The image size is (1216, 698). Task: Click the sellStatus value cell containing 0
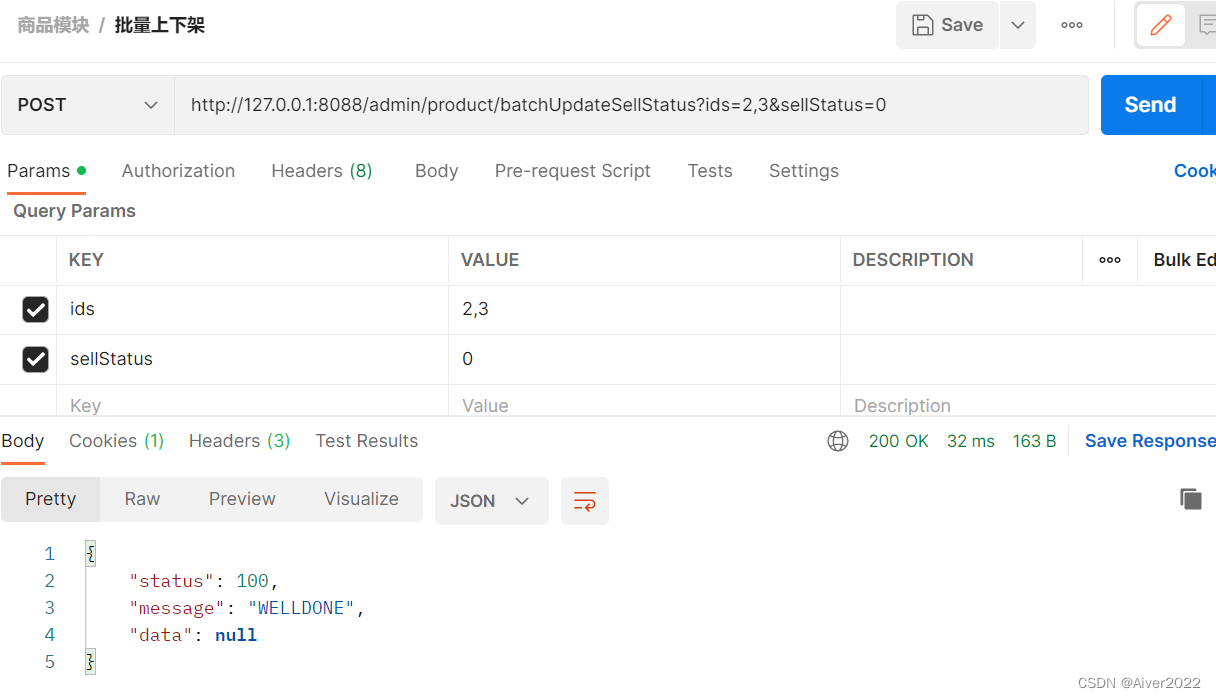(x=644, y=359)
